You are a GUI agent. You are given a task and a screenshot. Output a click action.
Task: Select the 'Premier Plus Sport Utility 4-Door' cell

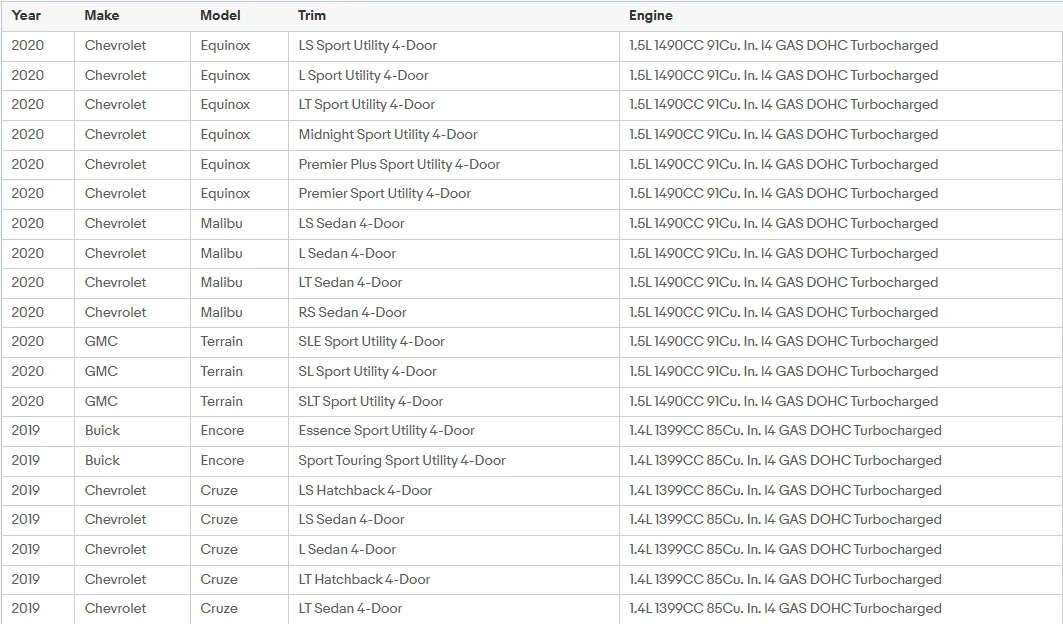454,164
